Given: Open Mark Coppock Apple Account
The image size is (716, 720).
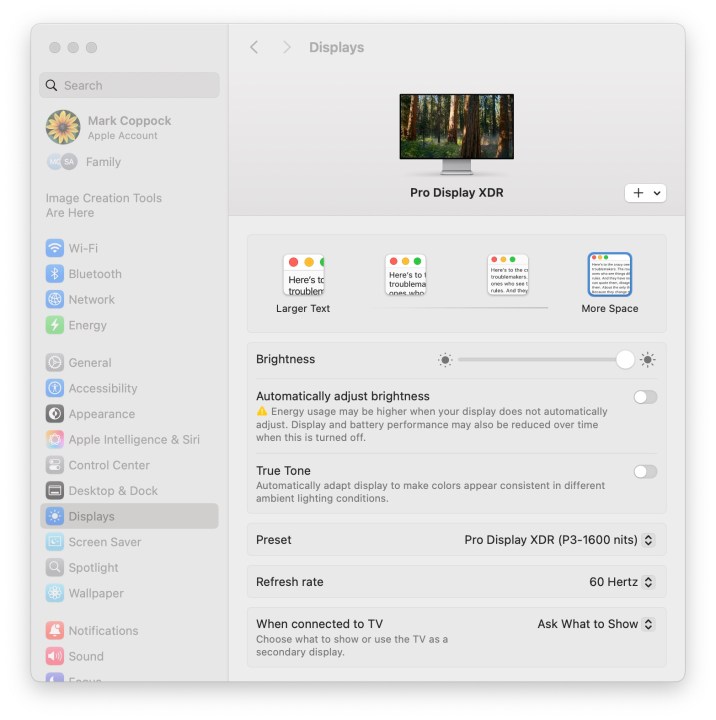Looking at the screenshot, I should [129, 127].
